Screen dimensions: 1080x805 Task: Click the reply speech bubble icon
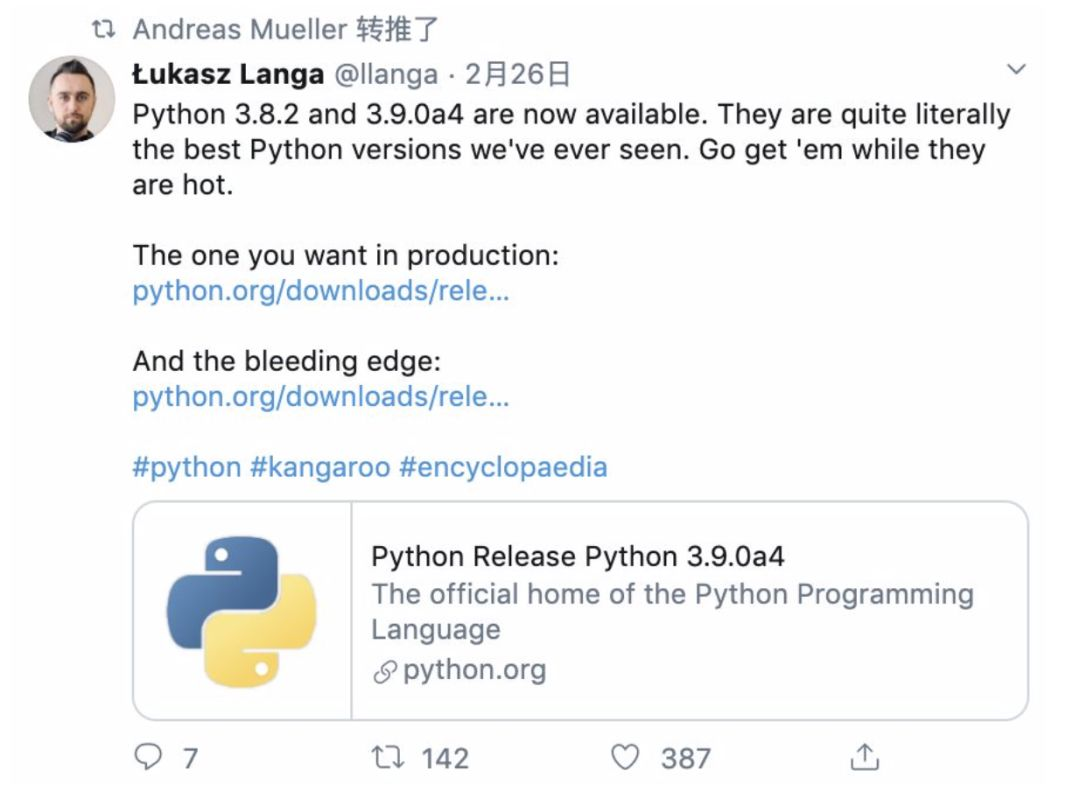tap(147, 757)
